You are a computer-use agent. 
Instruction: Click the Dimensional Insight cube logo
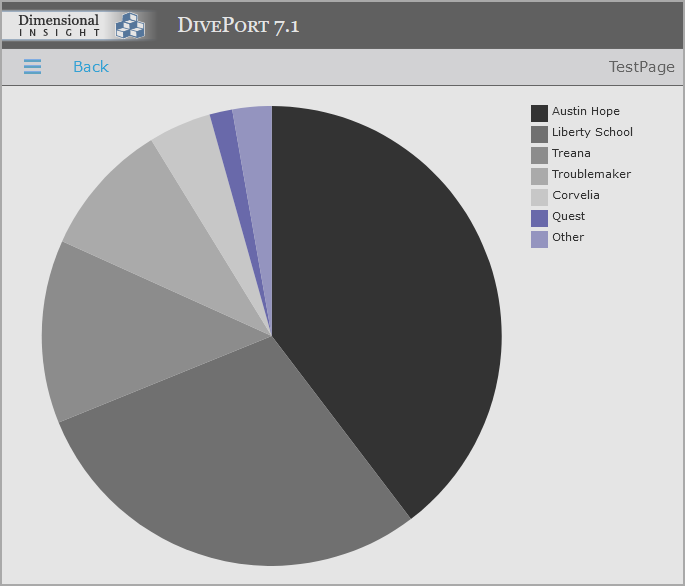(129, 25)
